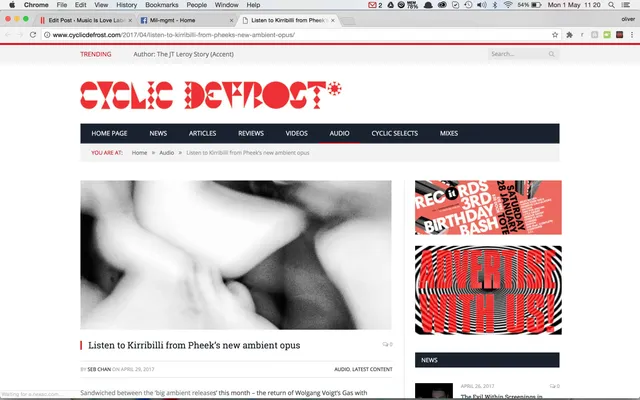View site information icon in address bar
The image size is (640, 400).
(47, 35)
